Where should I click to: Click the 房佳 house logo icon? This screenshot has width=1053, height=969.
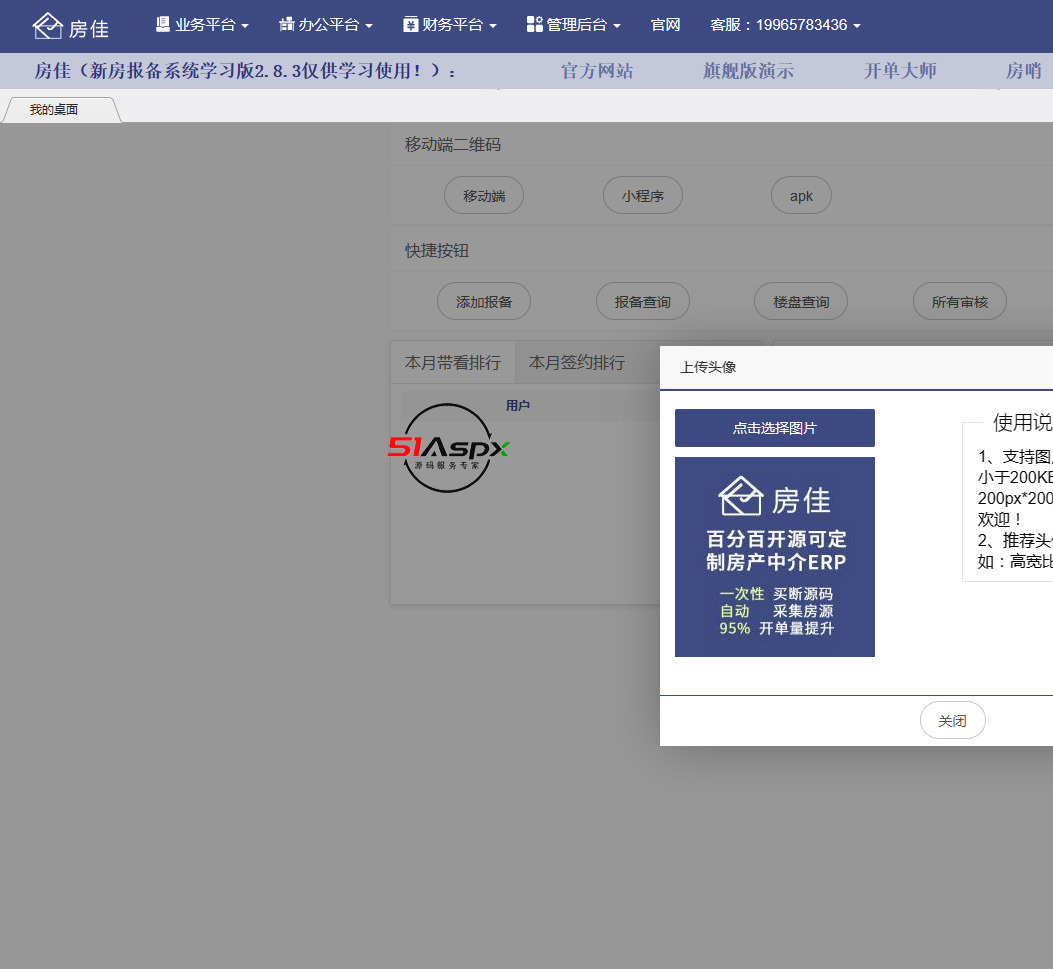48,26
